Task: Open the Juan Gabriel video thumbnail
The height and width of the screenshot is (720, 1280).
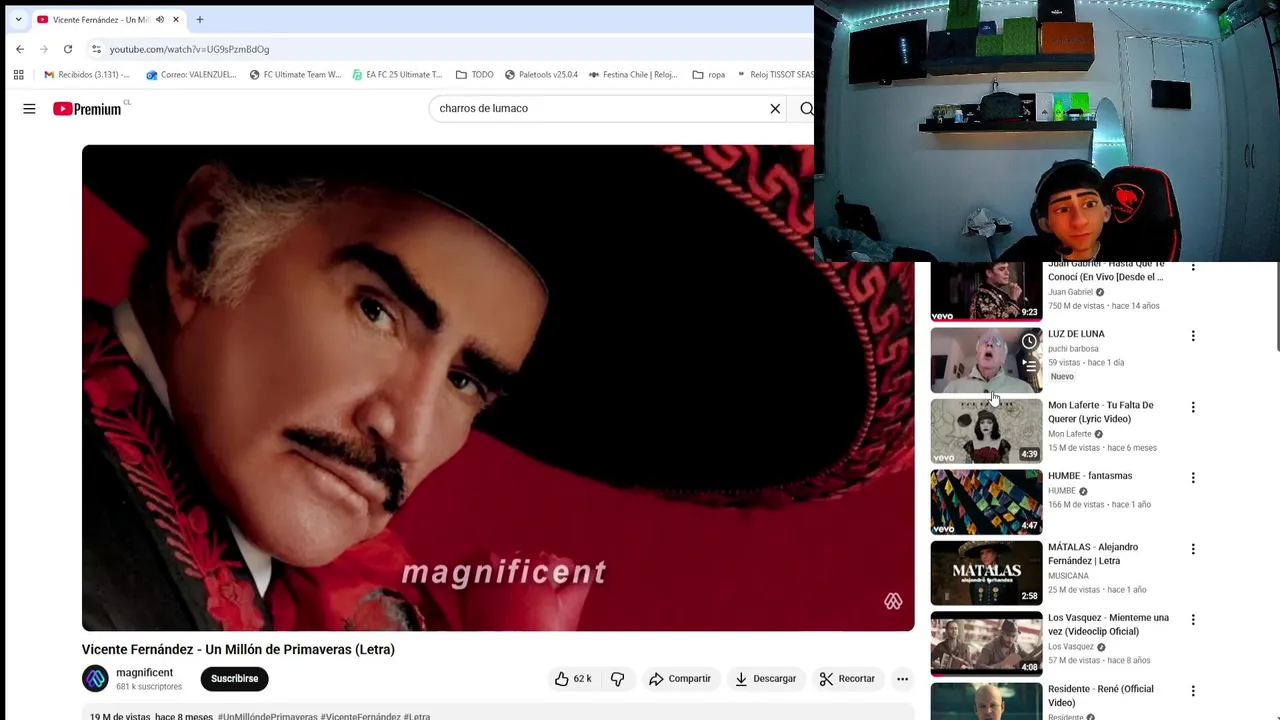Action: pos(986,291)
